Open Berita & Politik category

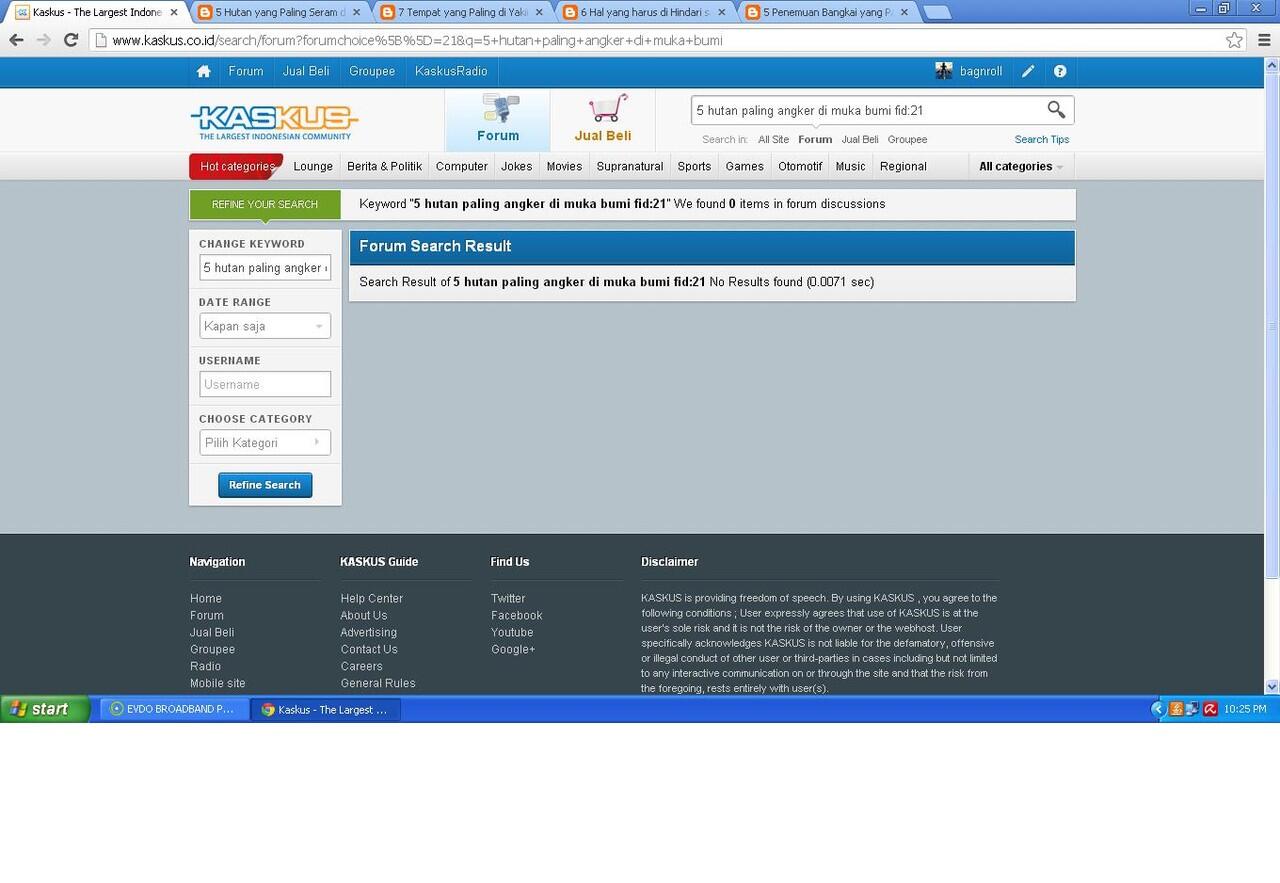click(x=385, y=167)
